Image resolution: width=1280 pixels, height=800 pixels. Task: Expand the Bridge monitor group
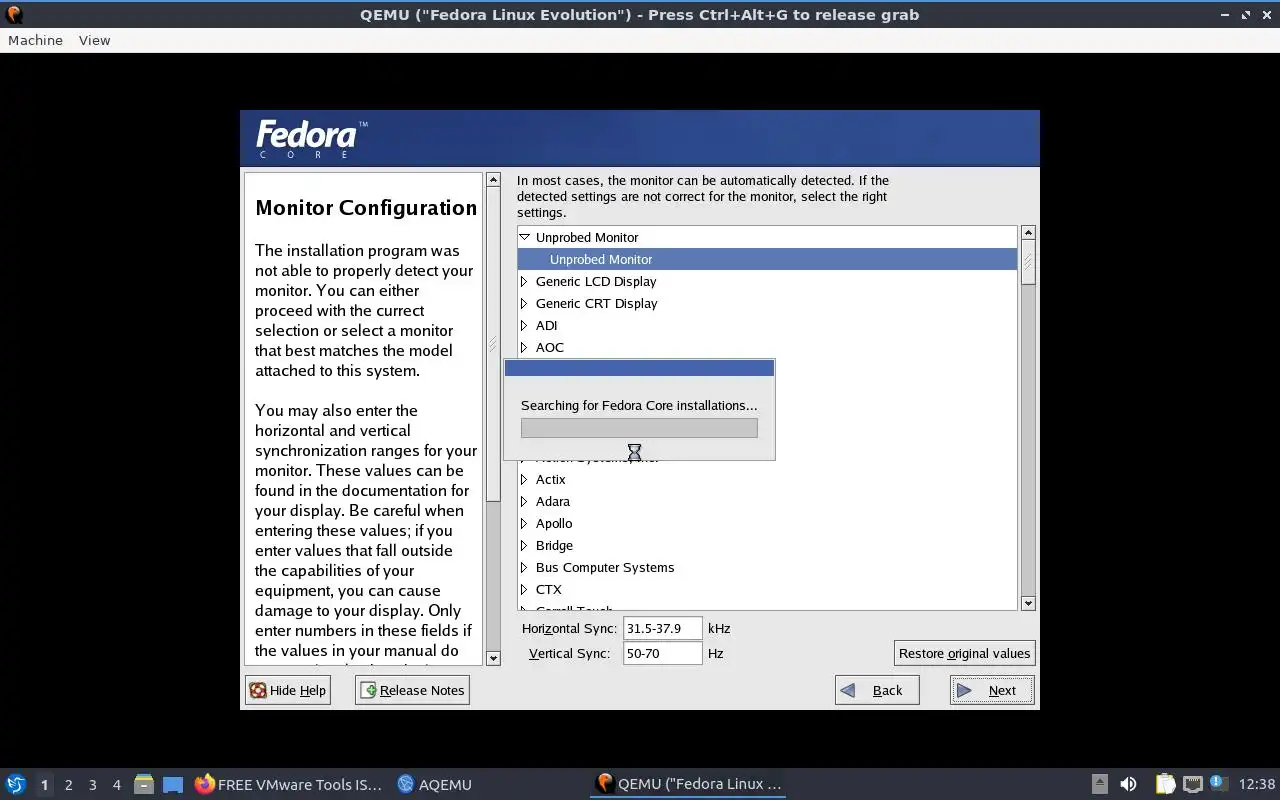524,545
